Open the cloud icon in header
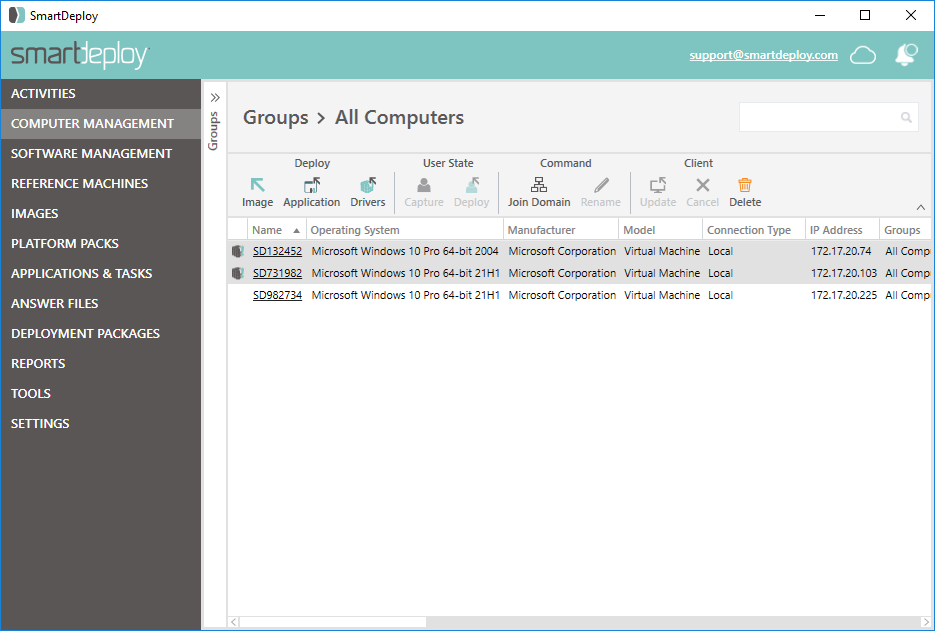The image size is (935, 631). 863,55
